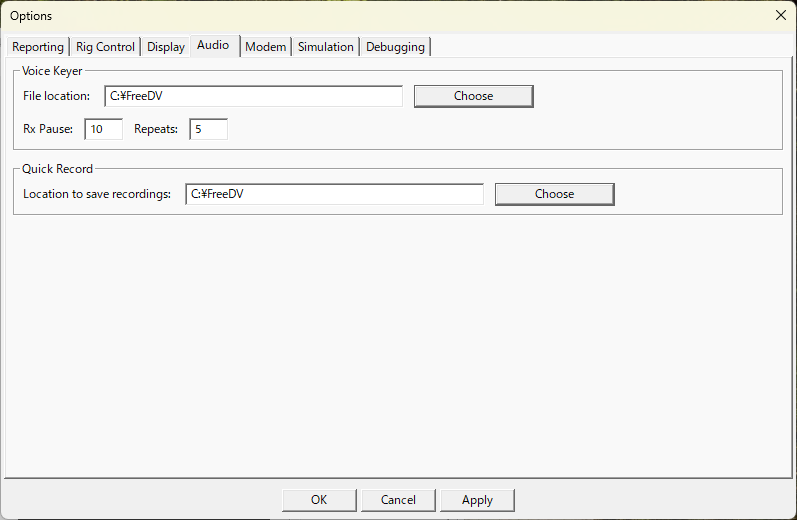Go to the Modem tab
Image resolution: width=797 pixels, height=520 pixels.
265,47
